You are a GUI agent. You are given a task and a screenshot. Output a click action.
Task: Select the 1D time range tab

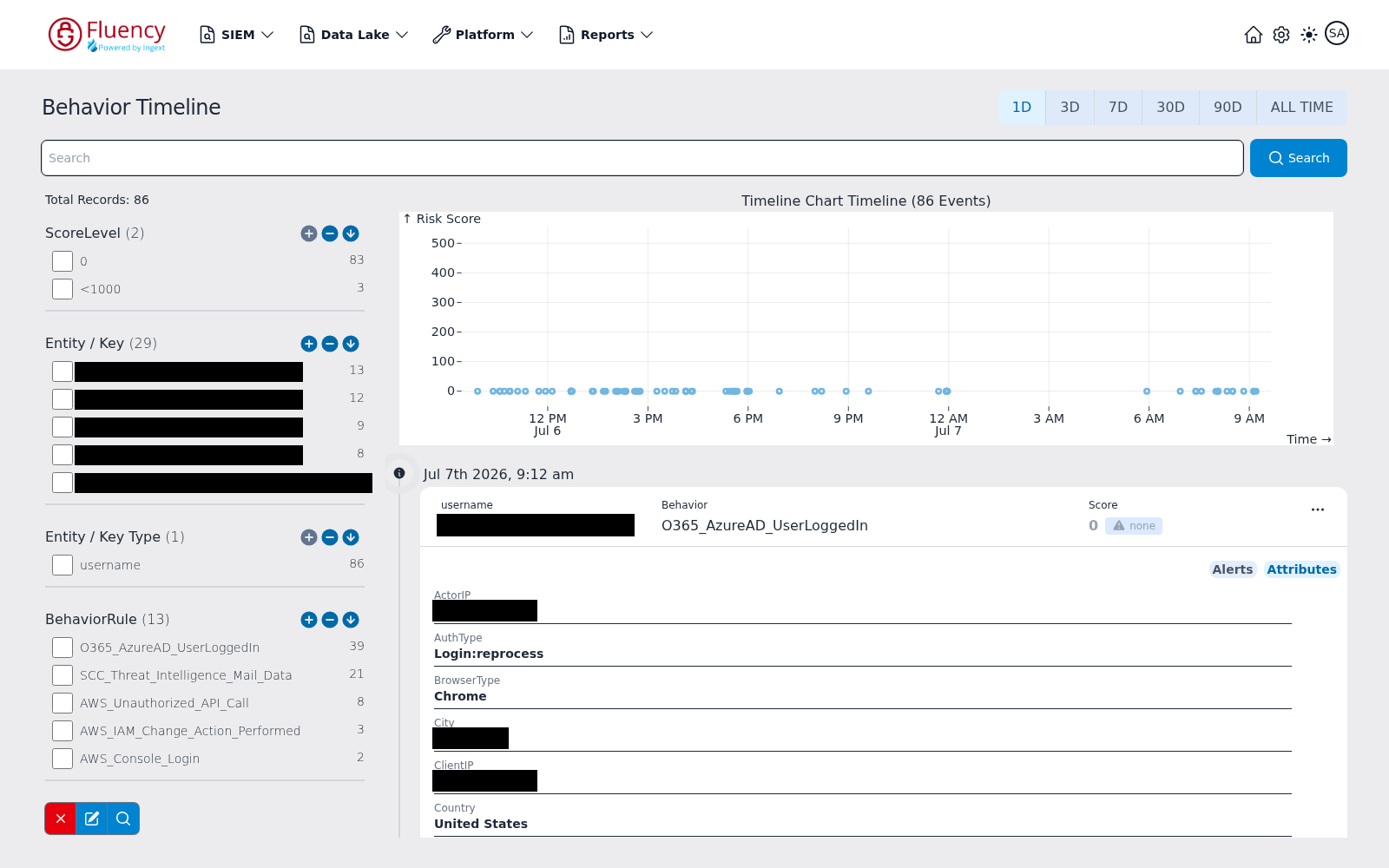1022,108
